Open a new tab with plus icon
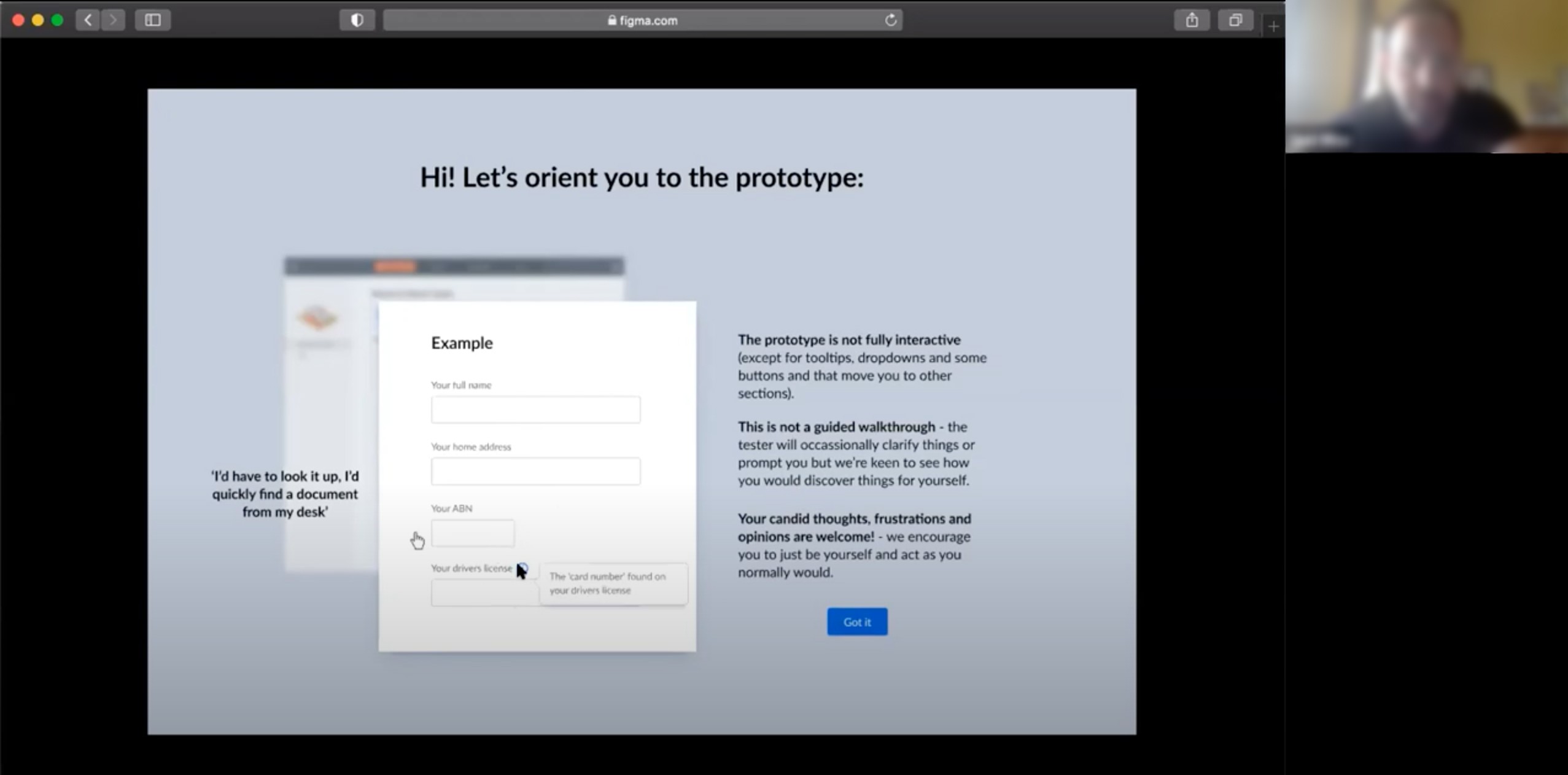The width and height of the screenshot is (1568, 775). pos(1273,26)
